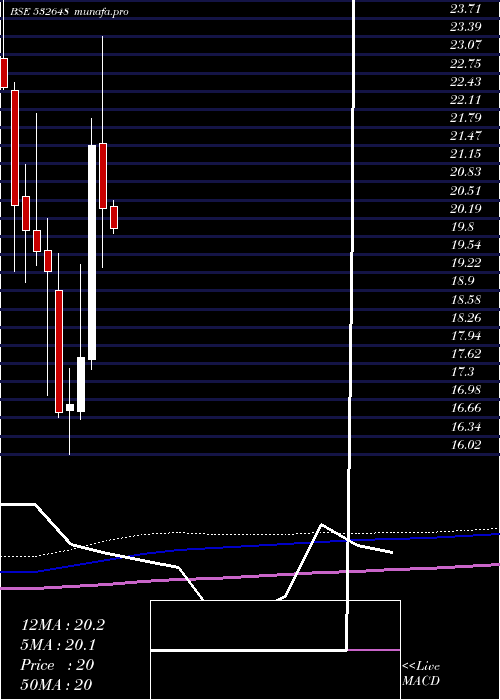Image resolution: width=500 pixels, height=700 pixels.
Task: Click the 16.02 price axis label
Action: (x=466, y=445)
